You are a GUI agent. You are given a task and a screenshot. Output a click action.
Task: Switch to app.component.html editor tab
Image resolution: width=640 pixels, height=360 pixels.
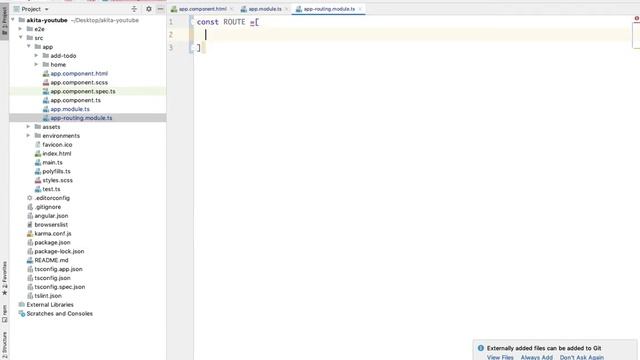point(202,9)
